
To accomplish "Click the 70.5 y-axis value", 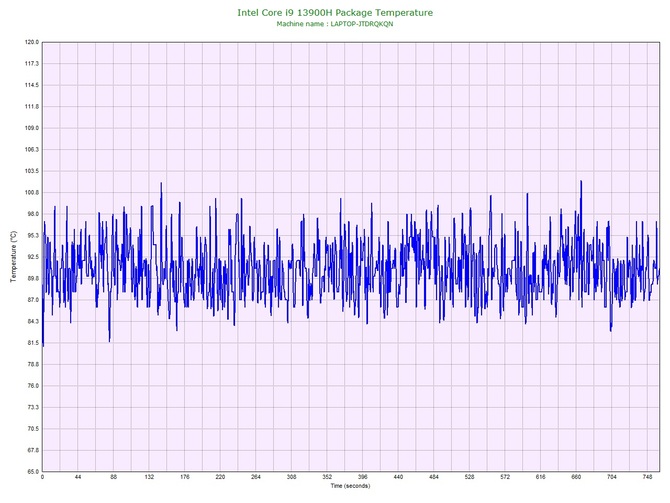I will click(x=33, y=429).
